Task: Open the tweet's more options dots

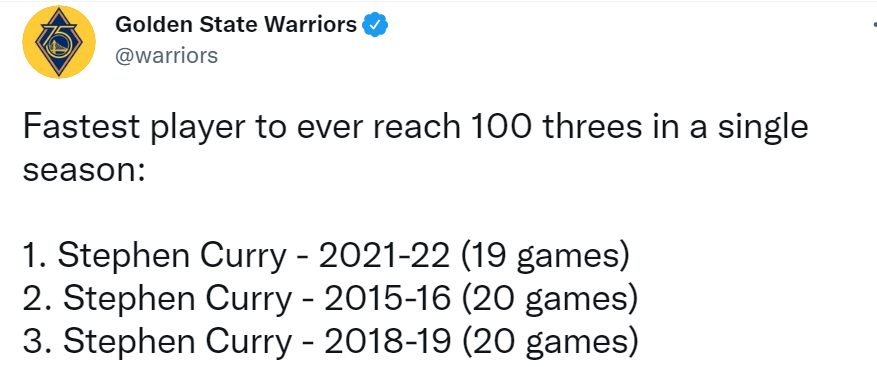Action: 874,25
